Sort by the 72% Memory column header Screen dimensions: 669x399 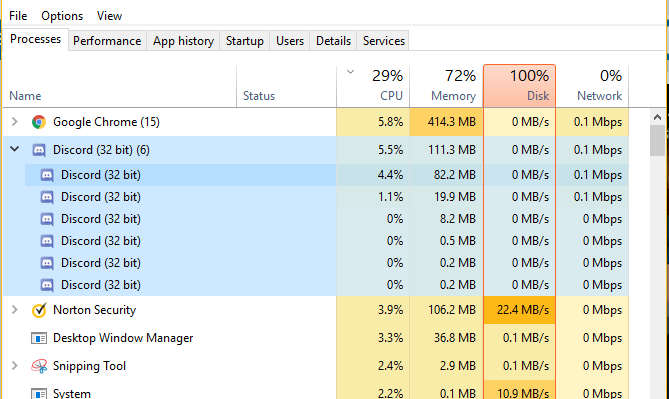446,87
